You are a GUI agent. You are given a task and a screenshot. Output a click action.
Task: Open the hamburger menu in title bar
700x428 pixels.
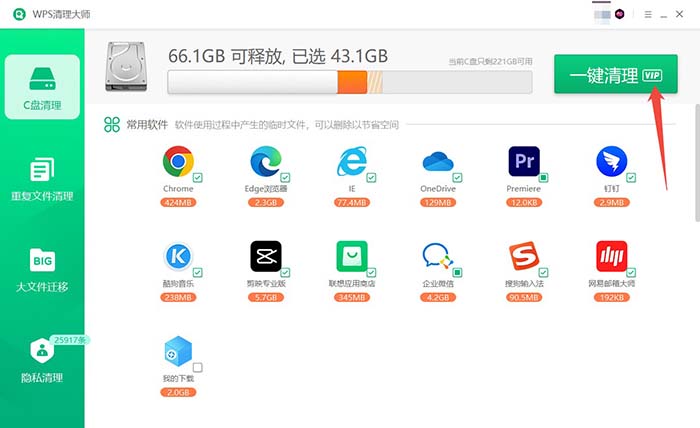648,14
